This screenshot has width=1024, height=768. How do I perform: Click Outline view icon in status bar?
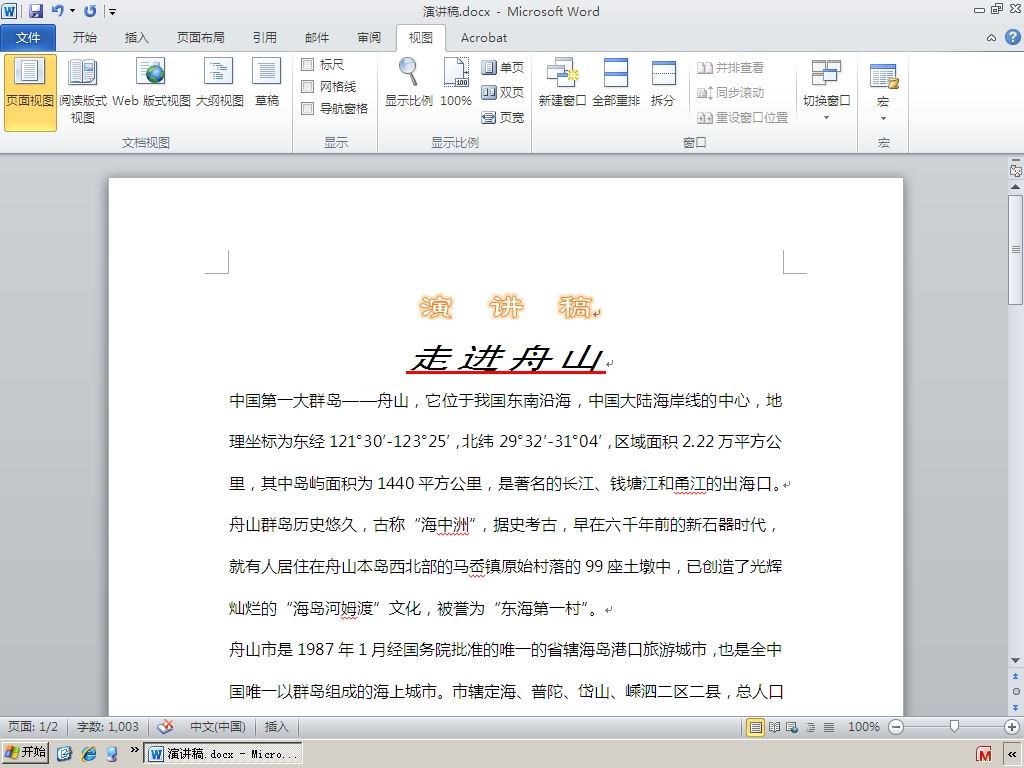[810, 727]
